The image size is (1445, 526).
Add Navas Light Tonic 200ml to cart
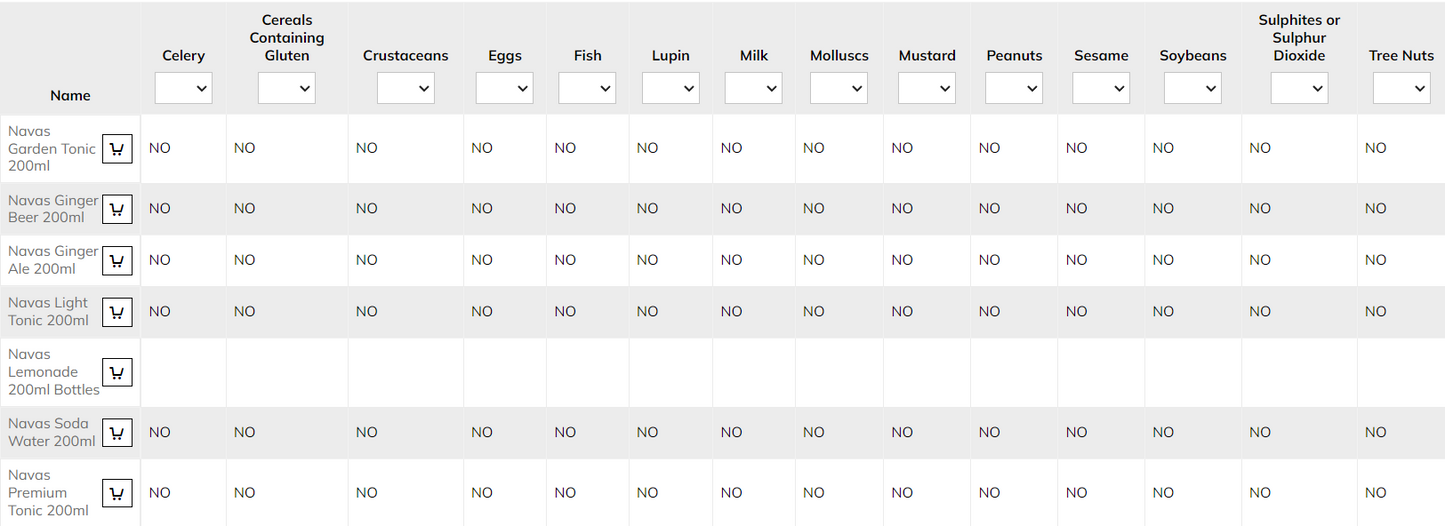click(117, 312)
